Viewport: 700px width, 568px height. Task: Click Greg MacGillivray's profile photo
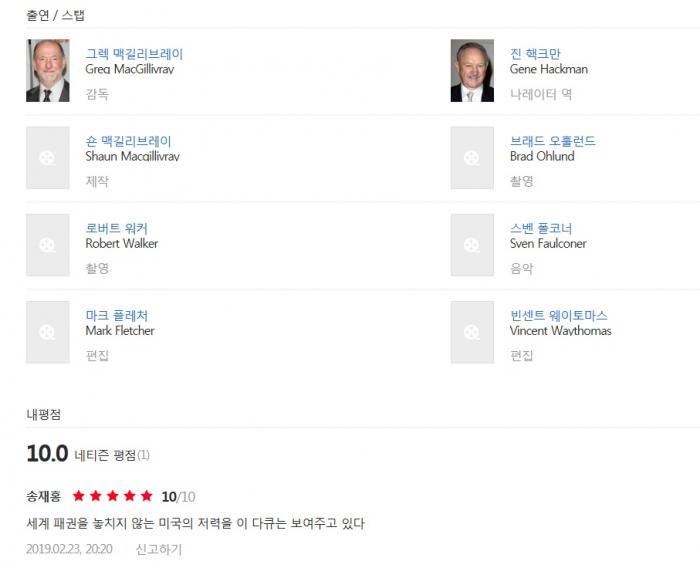47,71
